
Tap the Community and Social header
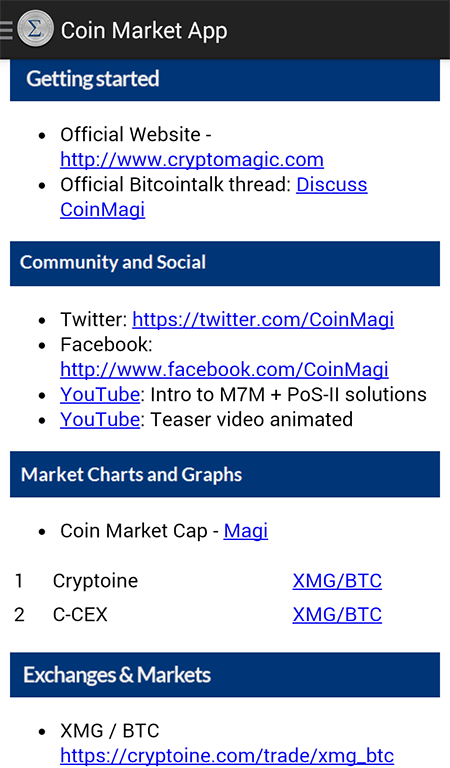point(225,263)
